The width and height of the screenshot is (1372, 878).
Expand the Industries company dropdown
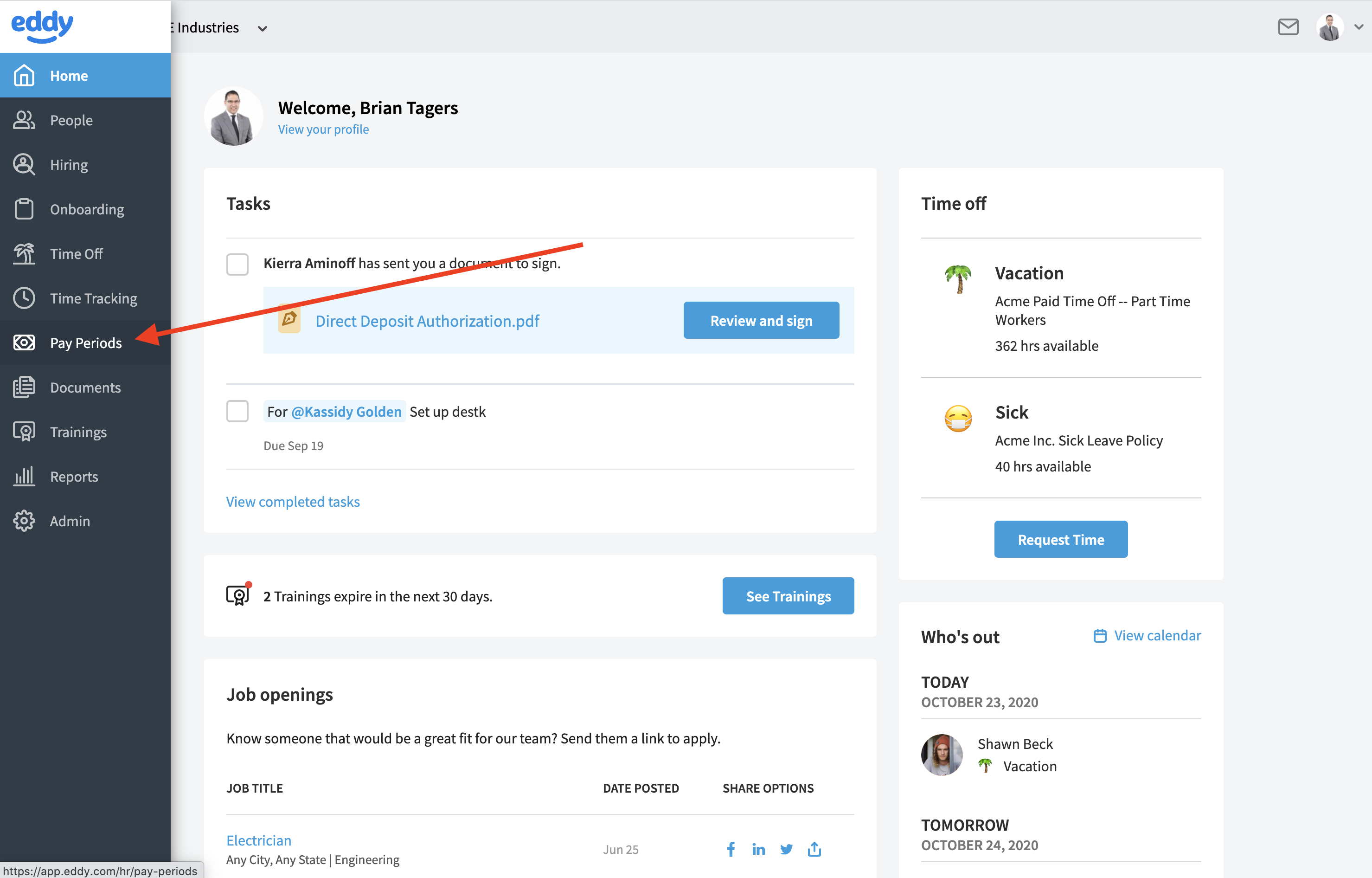click(x=262, y=28)
